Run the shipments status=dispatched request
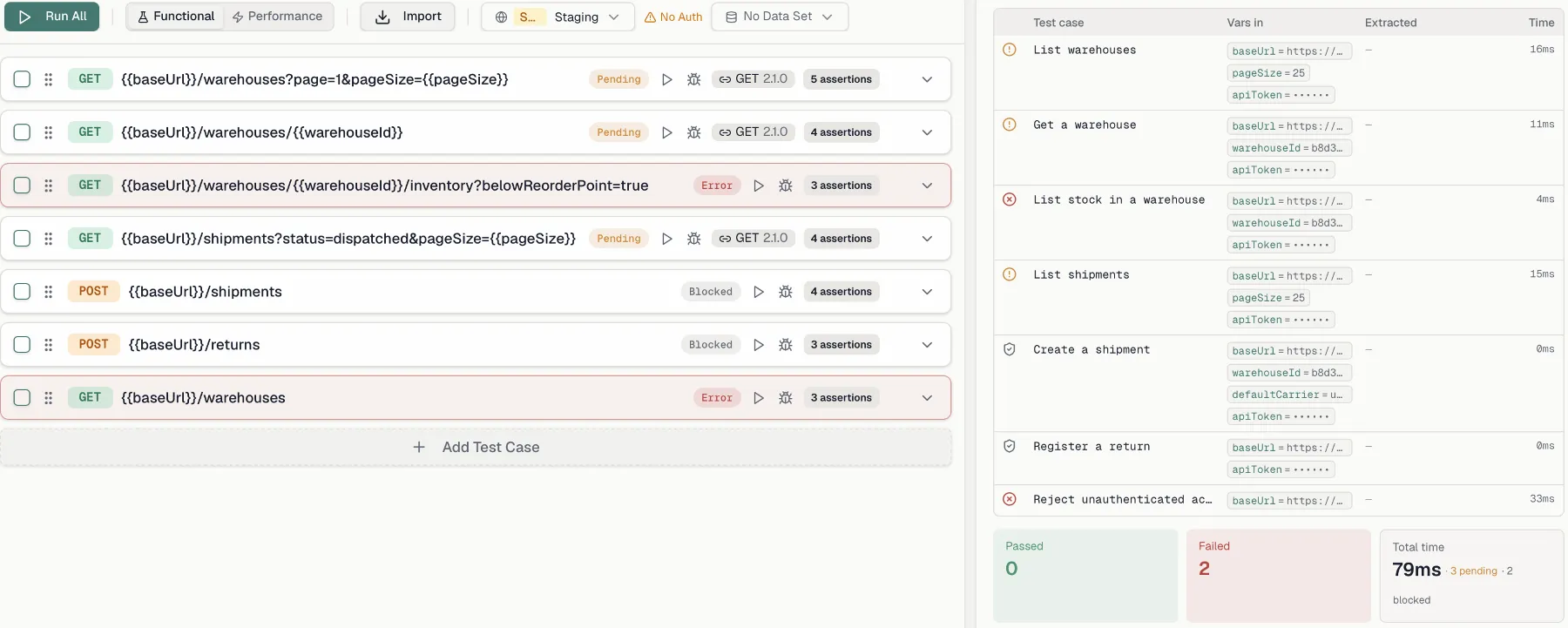 coord(667,239)
